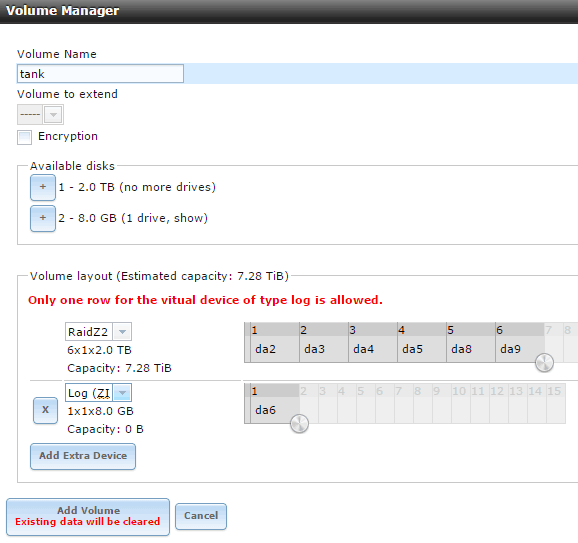Screen dimensions: 578x543
Task: Select disk da9 in RaidZ2 row
Action: pos(520,349)
